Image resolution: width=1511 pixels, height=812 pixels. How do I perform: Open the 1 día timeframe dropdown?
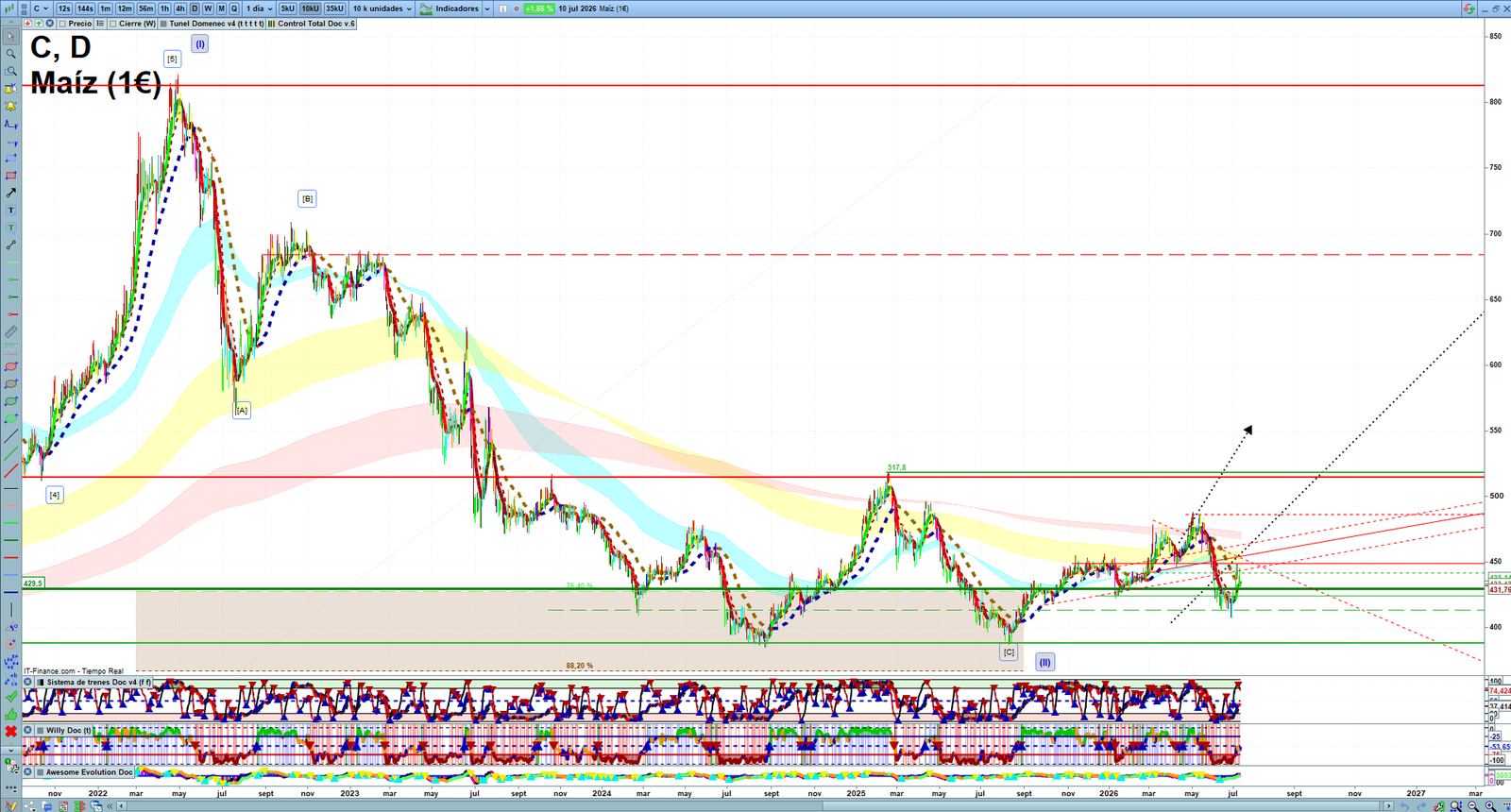pyautogui.click(x=260, y=8)
